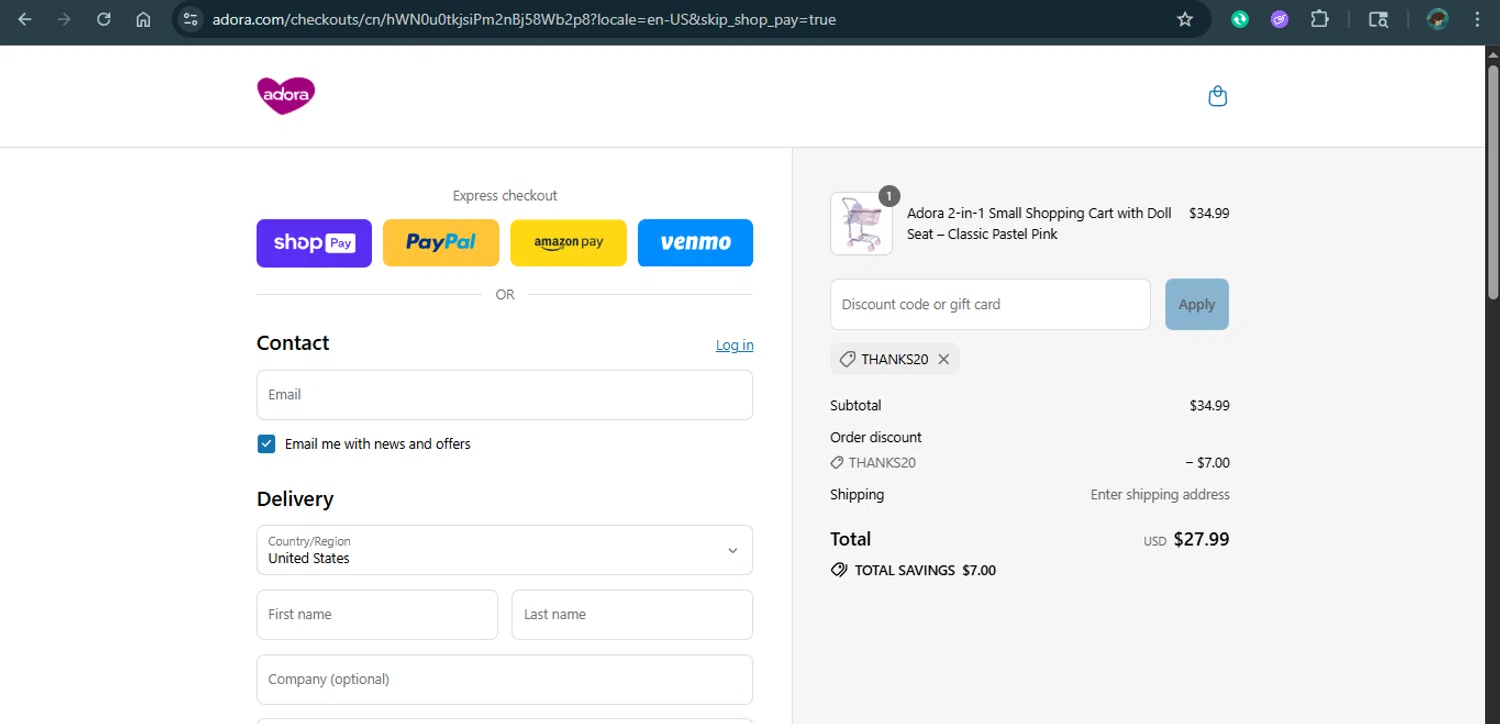Image resolution: width=1500 pixels, height=724 pixels.
Task: Pay with Amazon Pay
Action: click(568, 243)
